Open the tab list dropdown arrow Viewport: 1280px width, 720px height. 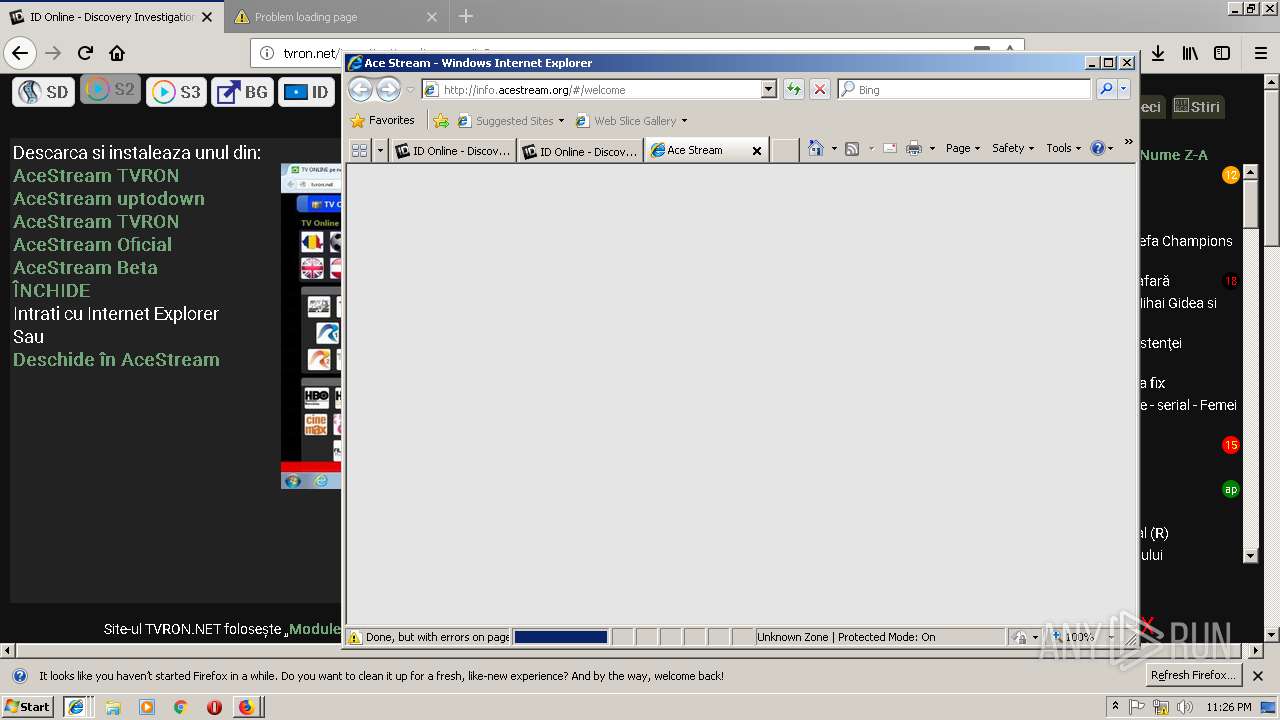[379, 150]
